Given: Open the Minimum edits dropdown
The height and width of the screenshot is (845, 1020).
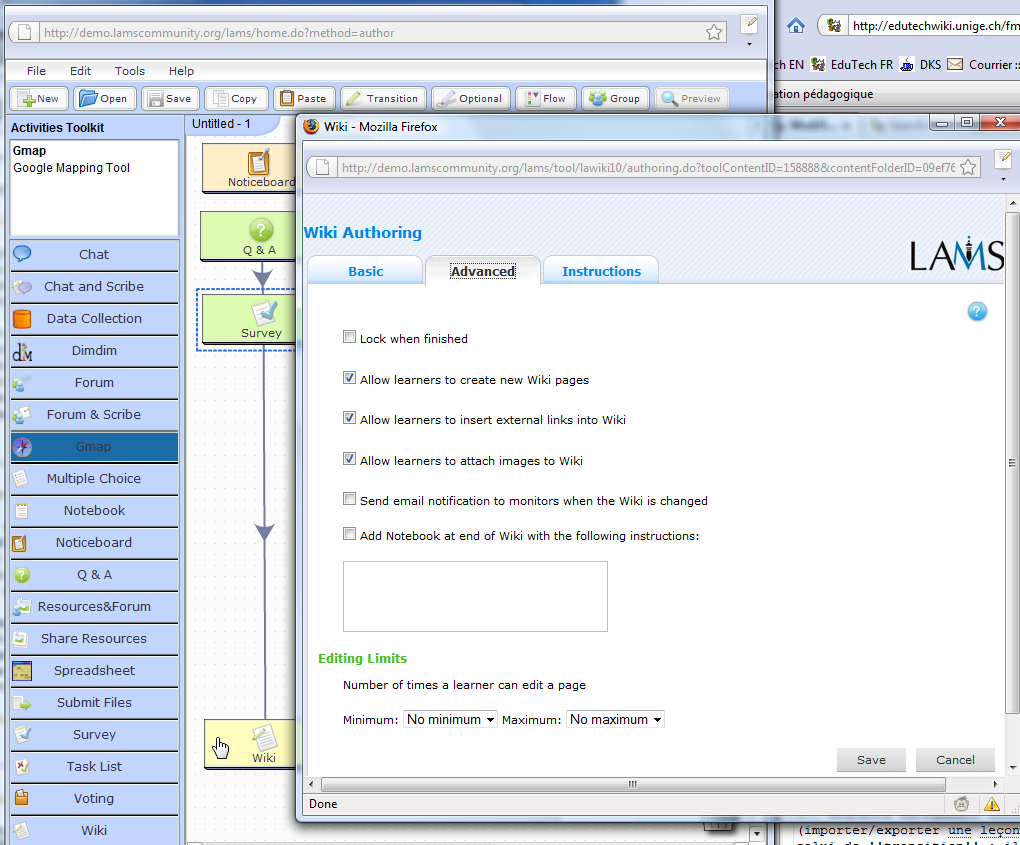Looking at the screenshot, I should [450, 719].
